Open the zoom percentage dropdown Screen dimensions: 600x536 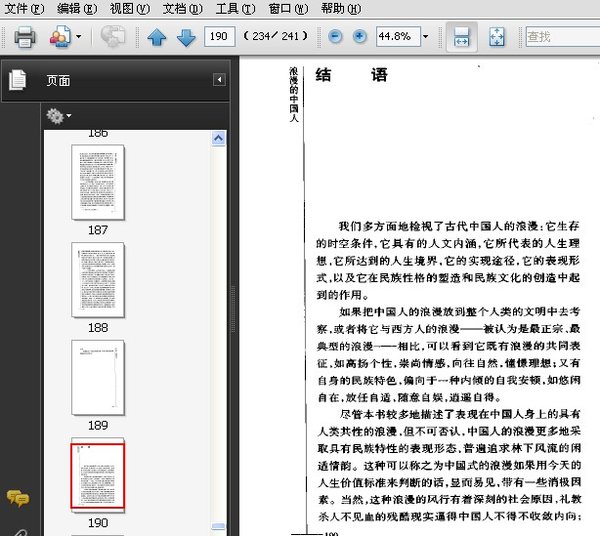coord(425,38)
